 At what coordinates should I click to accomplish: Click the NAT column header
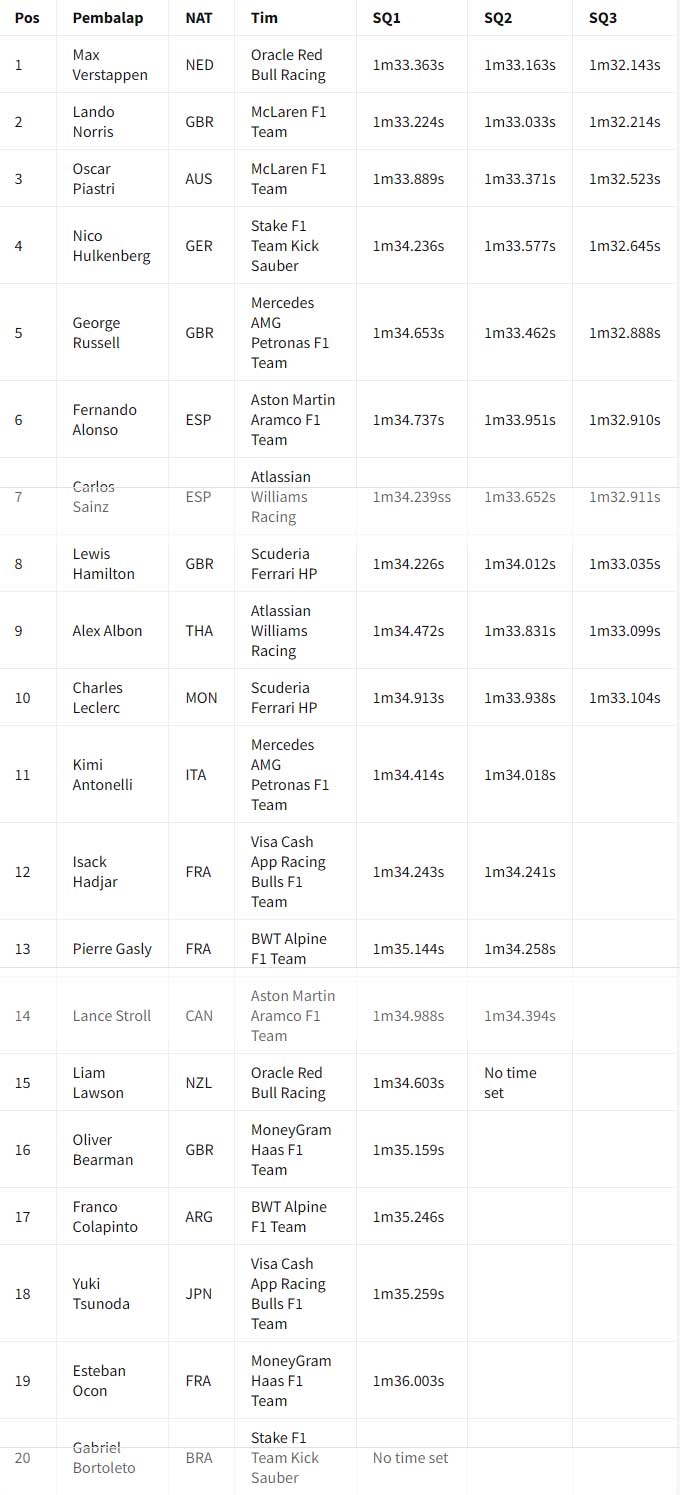tap(198, 18)
